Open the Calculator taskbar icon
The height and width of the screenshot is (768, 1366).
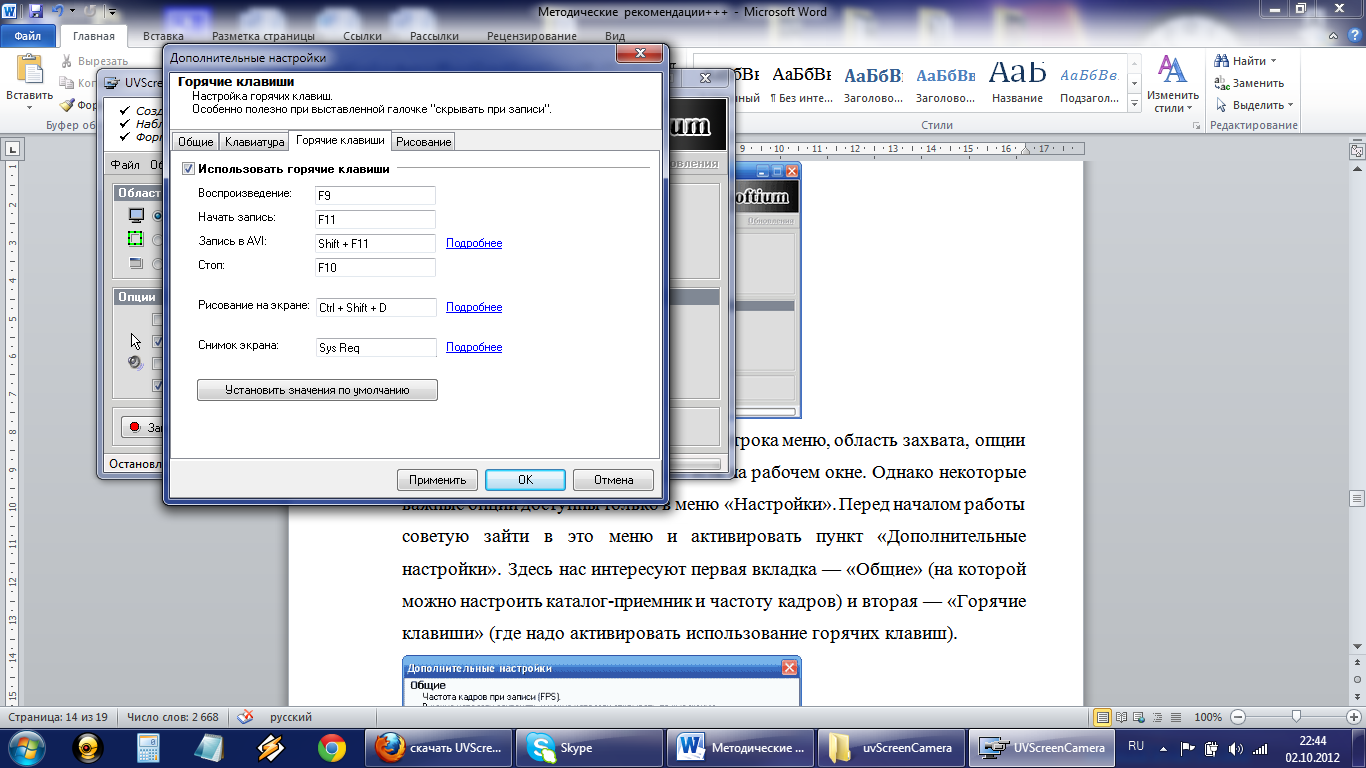tap(149, 747)
